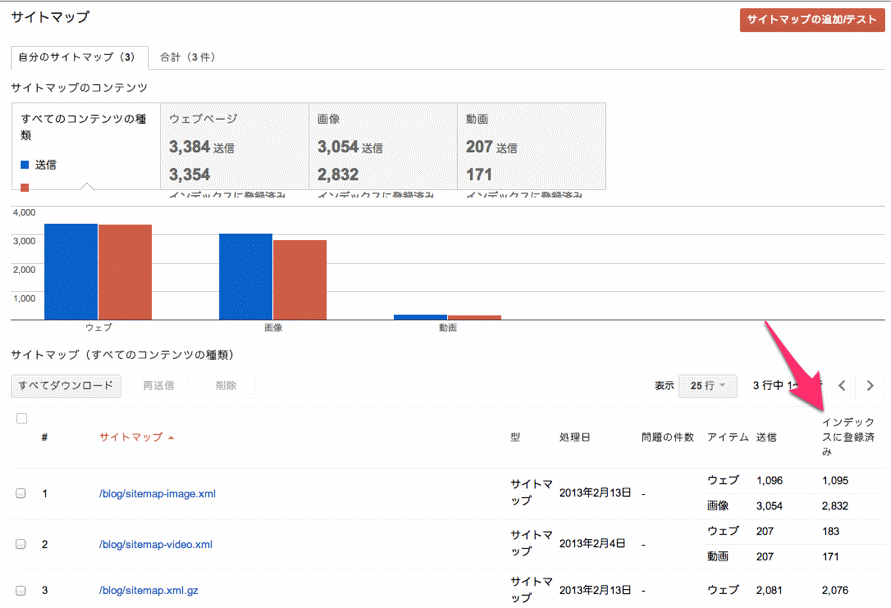Check the box for sitemap-image.xml row
Viewport: 891px width, 608px height.
[21, 493]
